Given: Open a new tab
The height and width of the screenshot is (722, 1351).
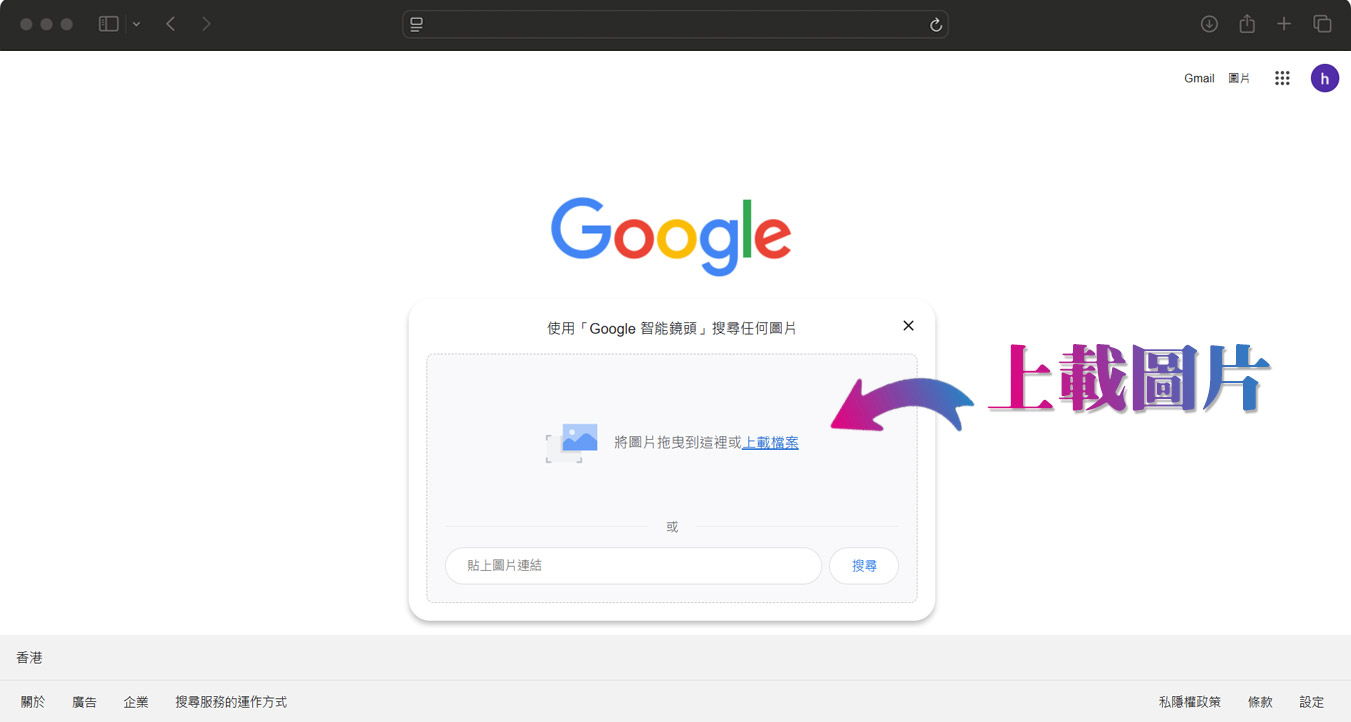Looking at the screenshot, I should (x=1284, y=24).
